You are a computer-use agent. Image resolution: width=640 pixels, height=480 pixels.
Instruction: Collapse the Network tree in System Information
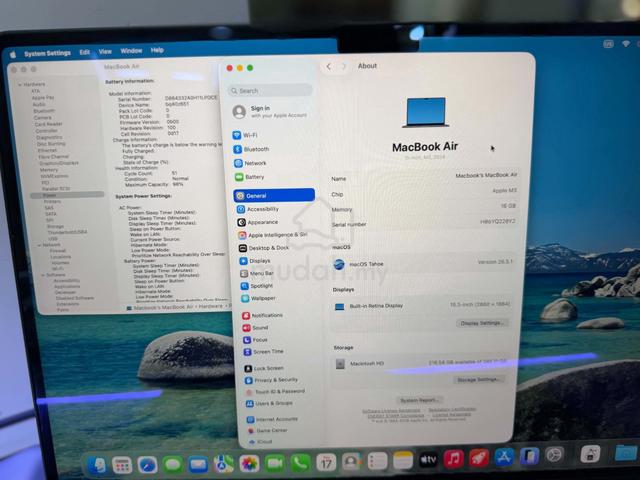[x=39, y=245]
